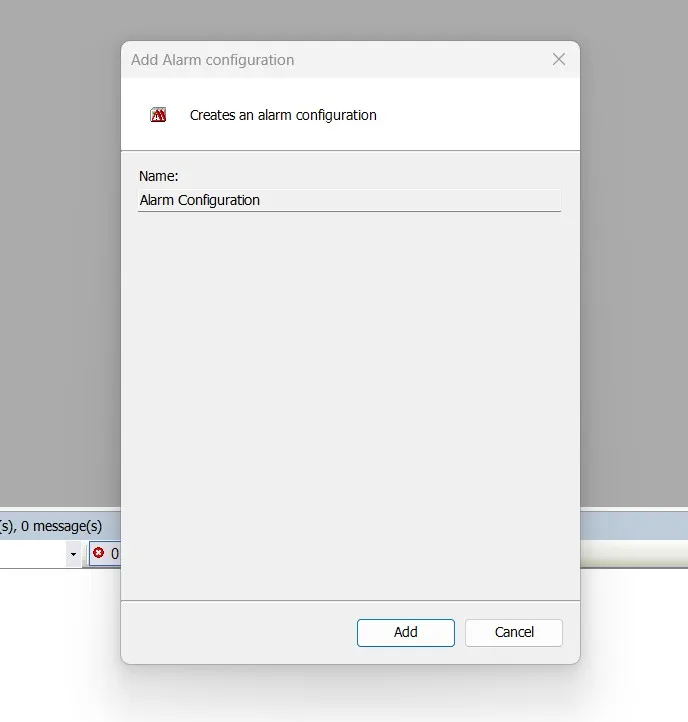Image resolution: width=688 pixels, height=722 pixels.
Task: Cancel the Add Alarm configuration dialog
Action: coord(513,632)
